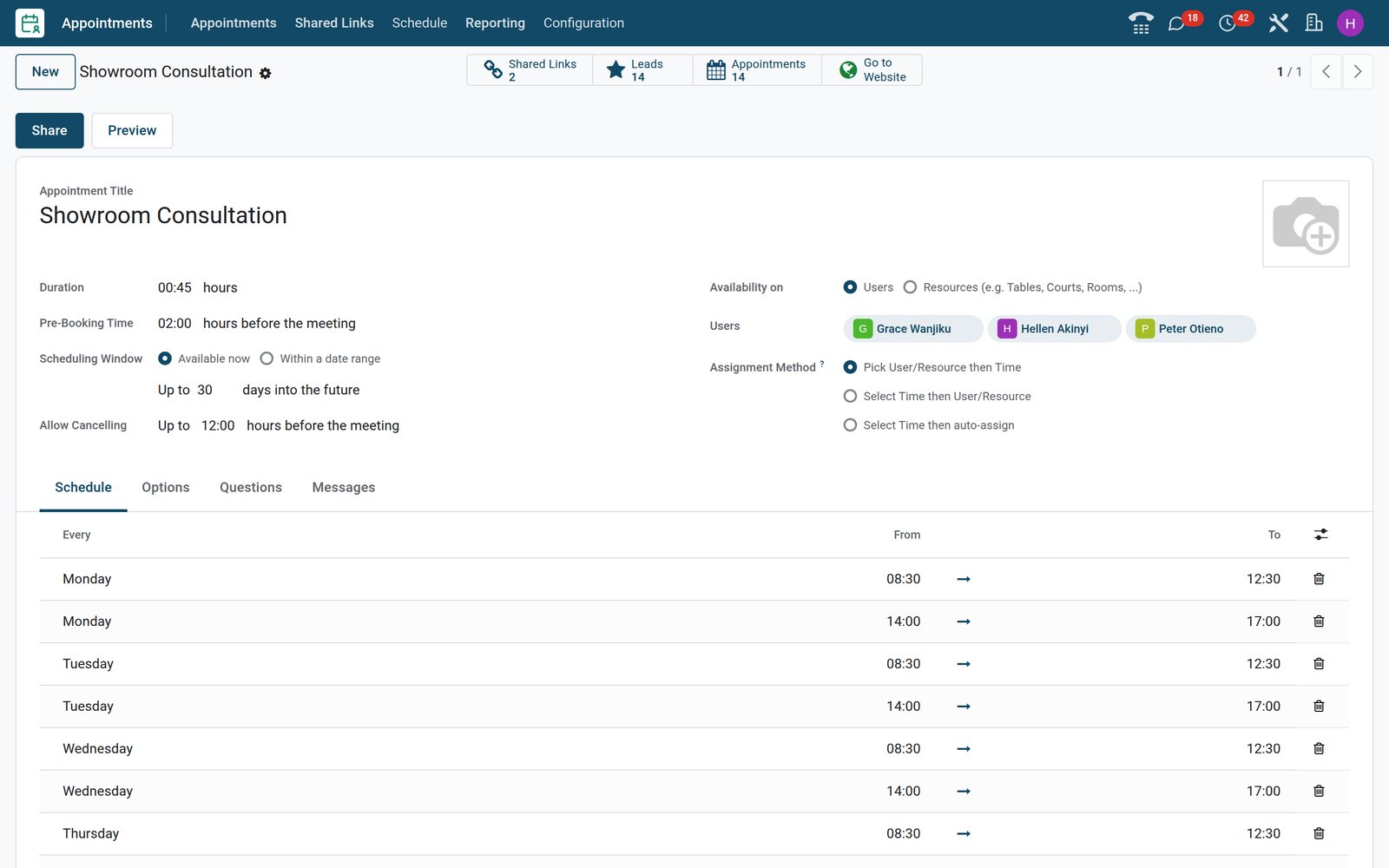This screenshot has height=868, width=1389.
Task: Click the Duration 00:45 field
Action: 174,287
